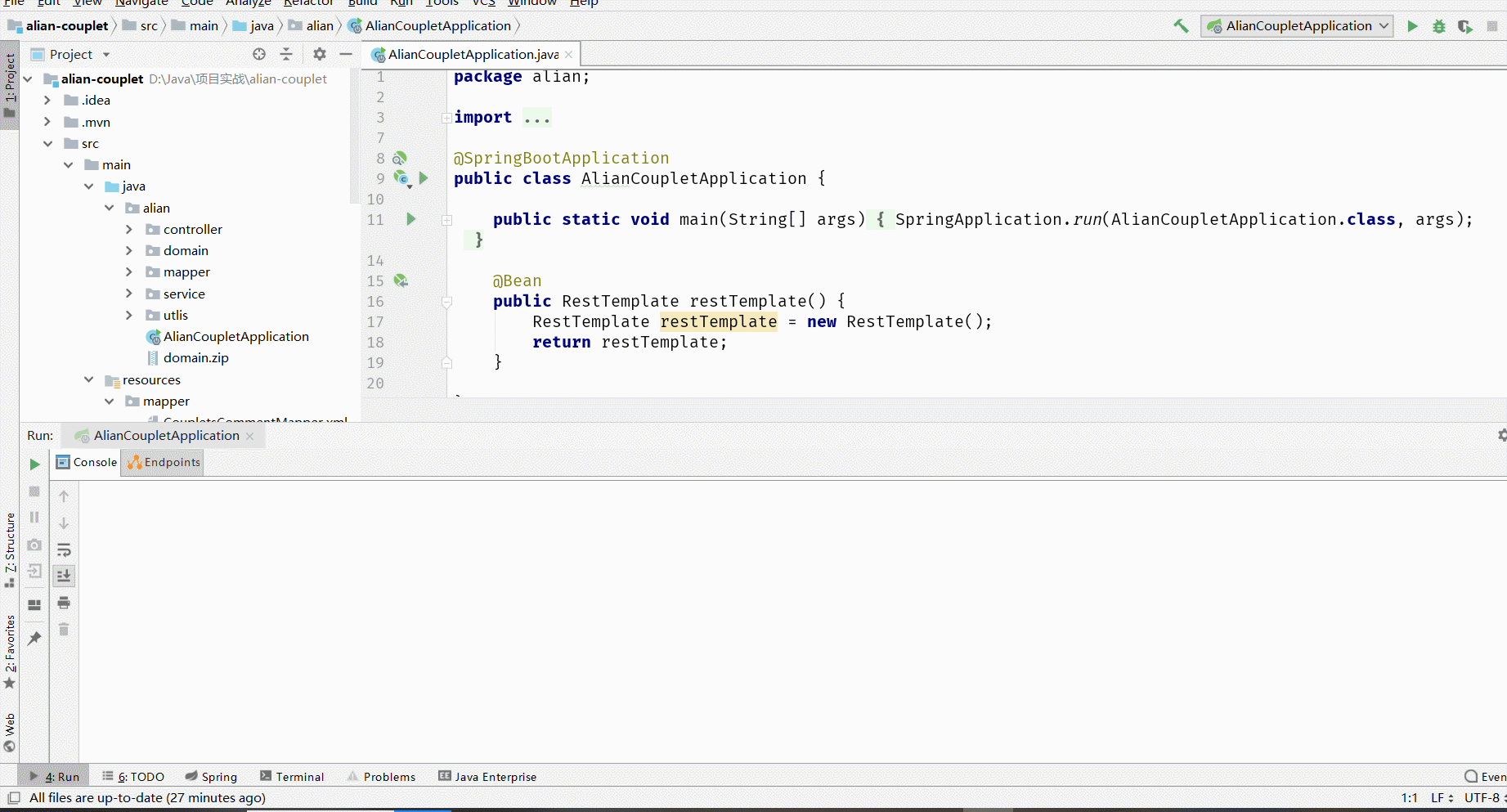
Task: Expand the controller folder
Action: [129, 229]
